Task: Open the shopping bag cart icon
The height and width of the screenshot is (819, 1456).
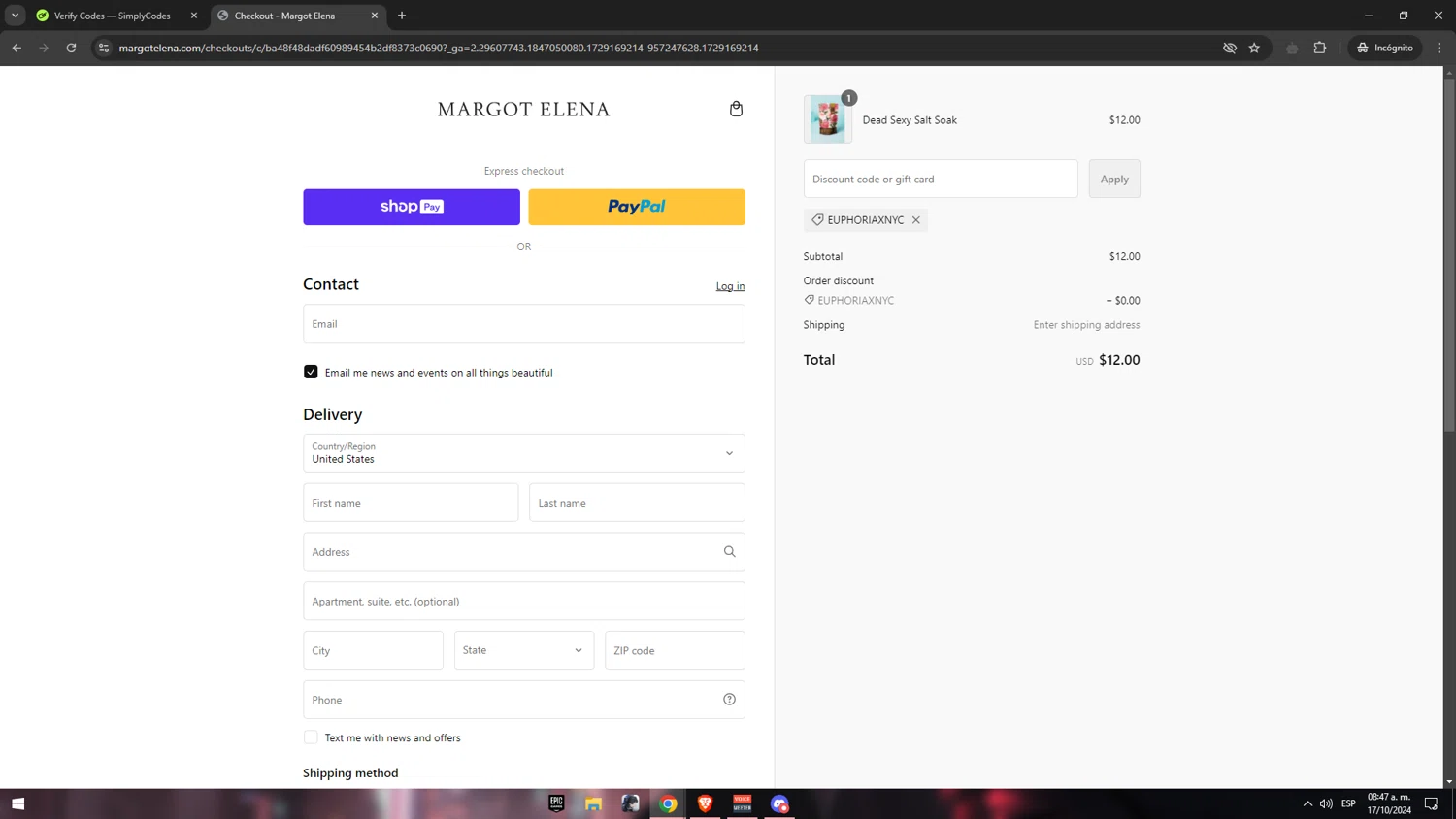Action: [736, 109]
